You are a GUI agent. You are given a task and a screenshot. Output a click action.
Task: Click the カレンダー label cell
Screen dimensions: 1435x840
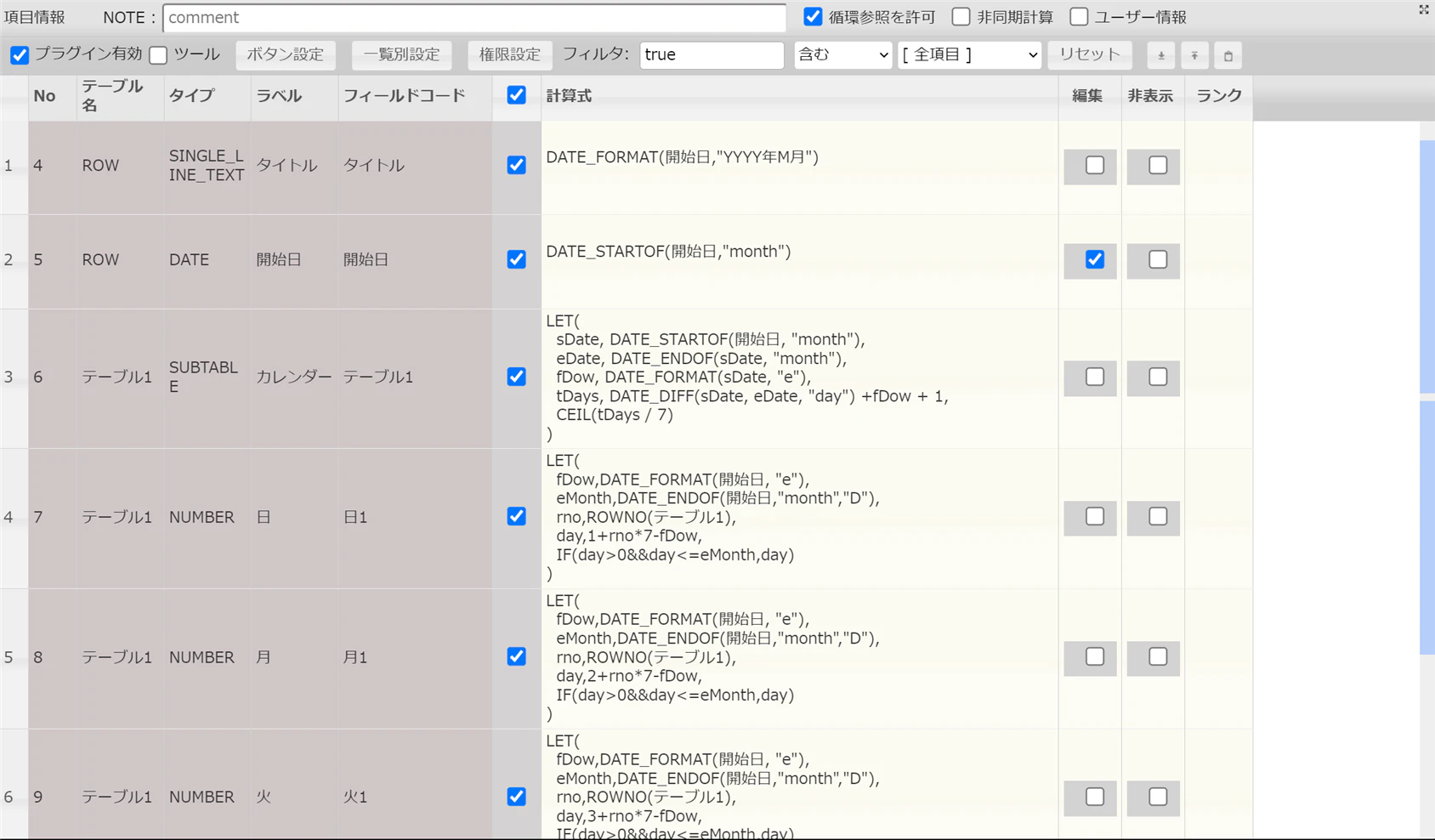[x=294, y=377]
